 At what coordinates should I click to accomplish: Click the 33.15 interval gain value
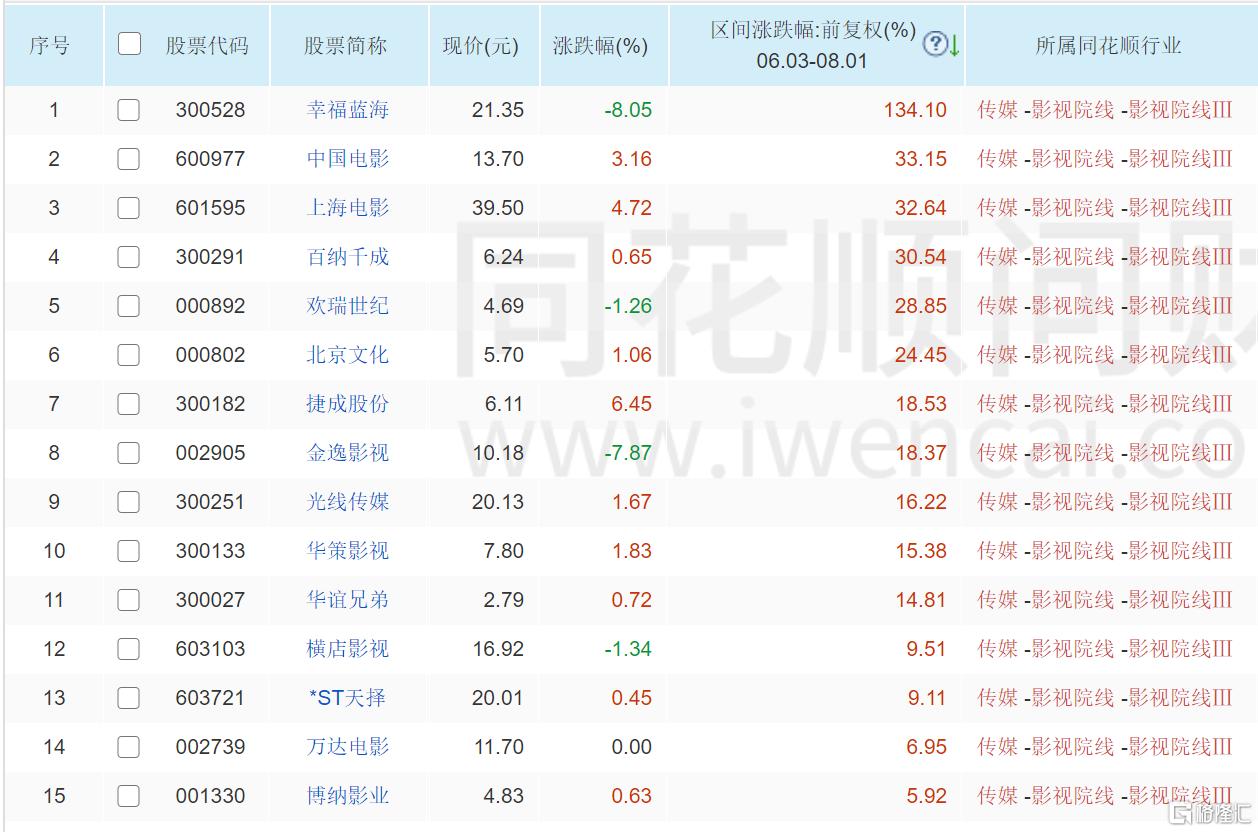point(921,159)
